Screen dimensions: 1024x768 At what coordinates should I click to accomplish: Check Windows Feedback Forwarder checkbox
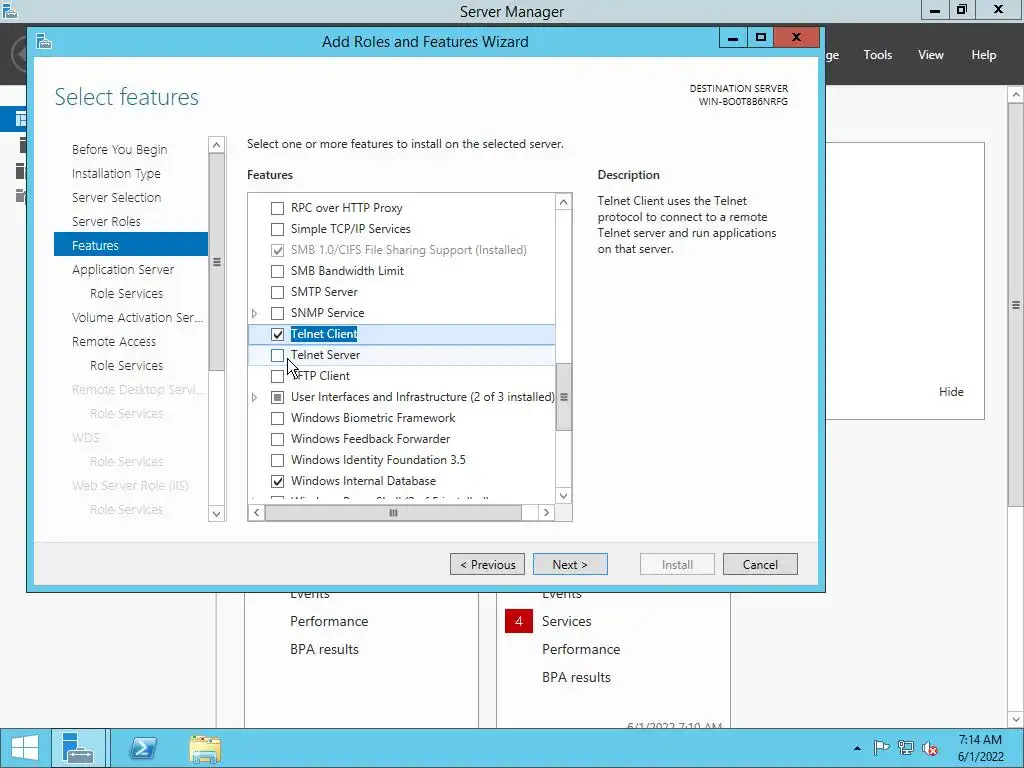click(278, 439)
